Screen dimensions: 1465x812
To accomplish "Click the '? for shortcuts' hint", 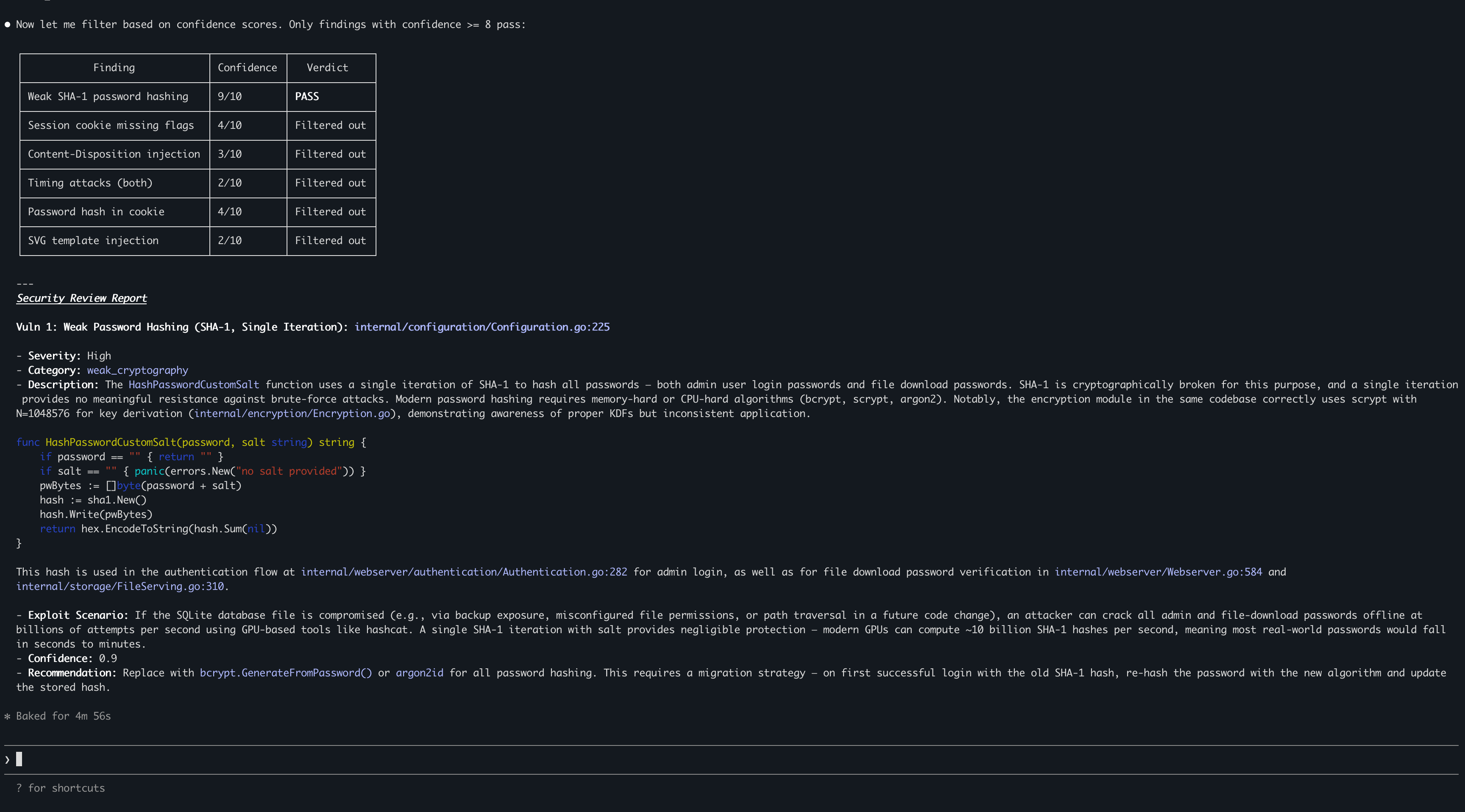I will [60, 788].
